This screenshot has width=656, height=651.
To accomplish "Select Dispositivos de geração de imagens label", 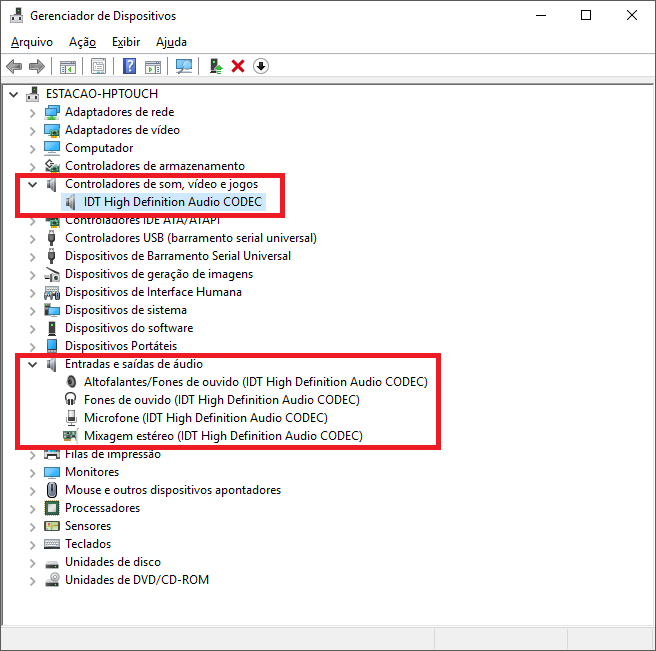I will [159, 274].
